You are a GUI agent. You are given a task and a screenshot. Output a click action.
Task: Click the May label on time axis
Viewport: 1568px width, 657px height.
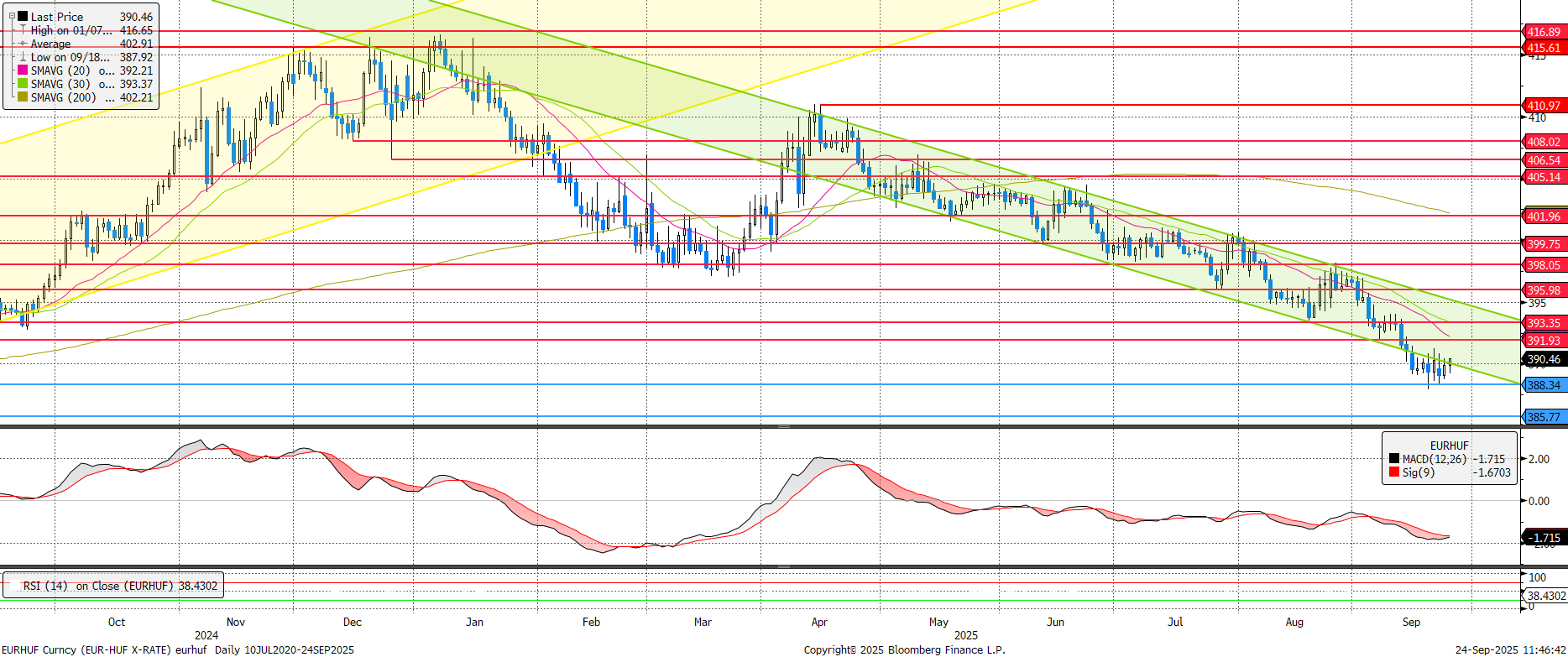(x=938, y=622)
